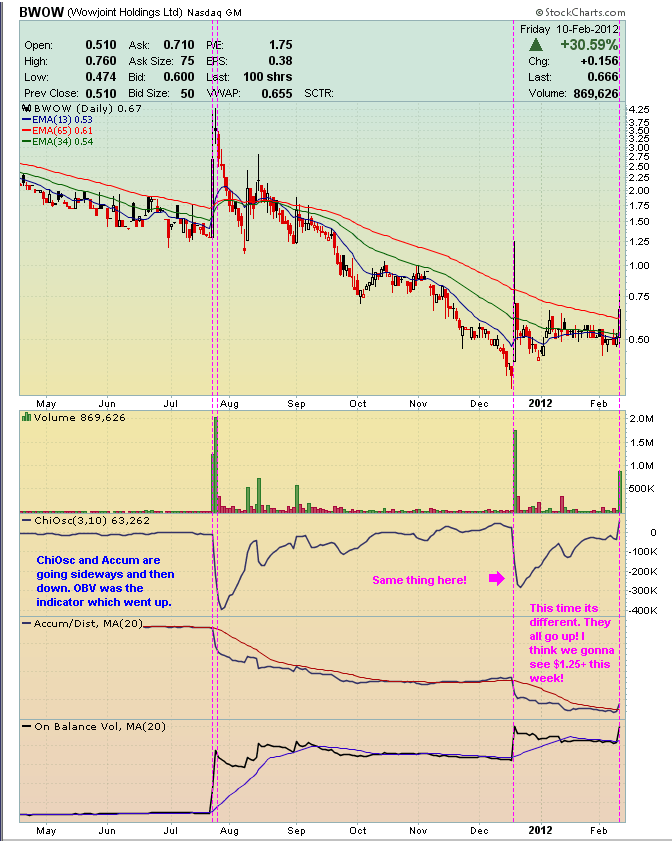Click the Last price value 0.666
672x841 pixels.
[x=603, y=77]
